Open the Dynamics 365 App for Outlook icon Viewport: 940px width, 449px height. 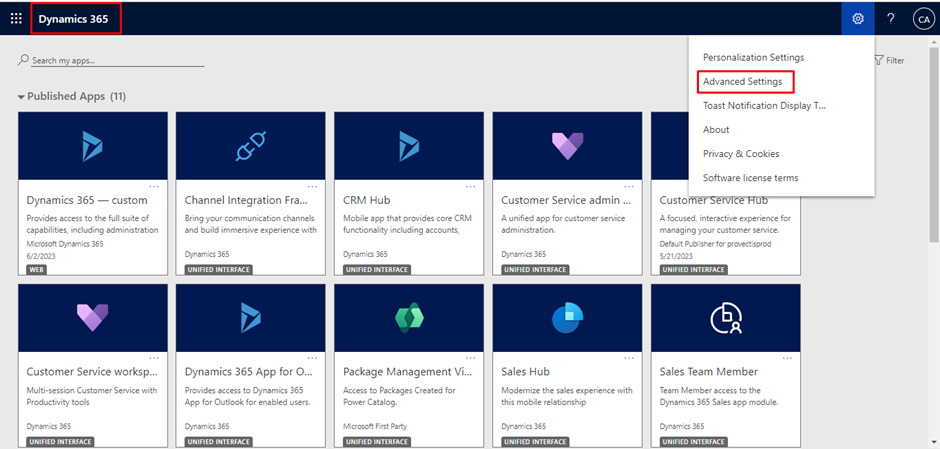point(251,318)
